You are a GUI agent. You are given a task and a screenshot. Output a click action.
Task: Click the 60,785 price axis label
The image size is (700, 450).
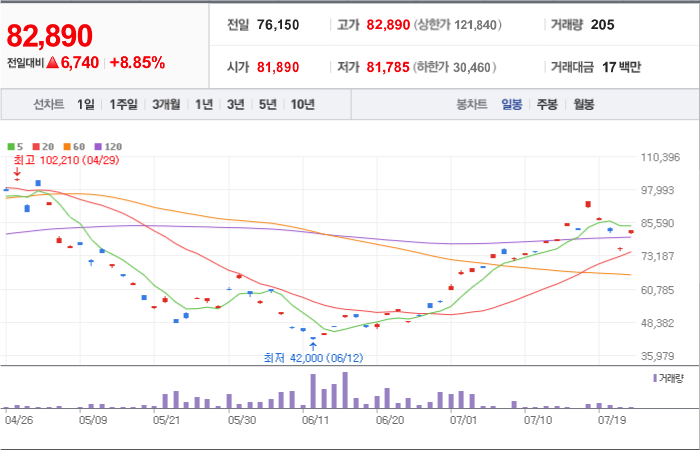point(660,290)
